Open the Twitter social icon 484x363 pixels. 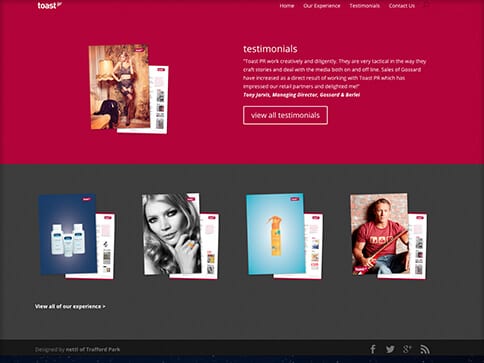click(x=390, y=349)
